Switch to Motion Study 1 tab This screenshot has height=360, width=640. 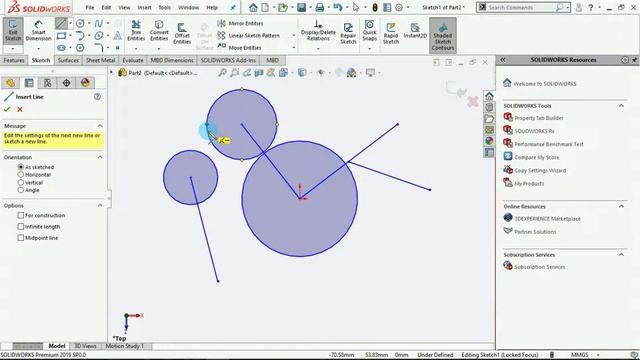click(125, 346)
